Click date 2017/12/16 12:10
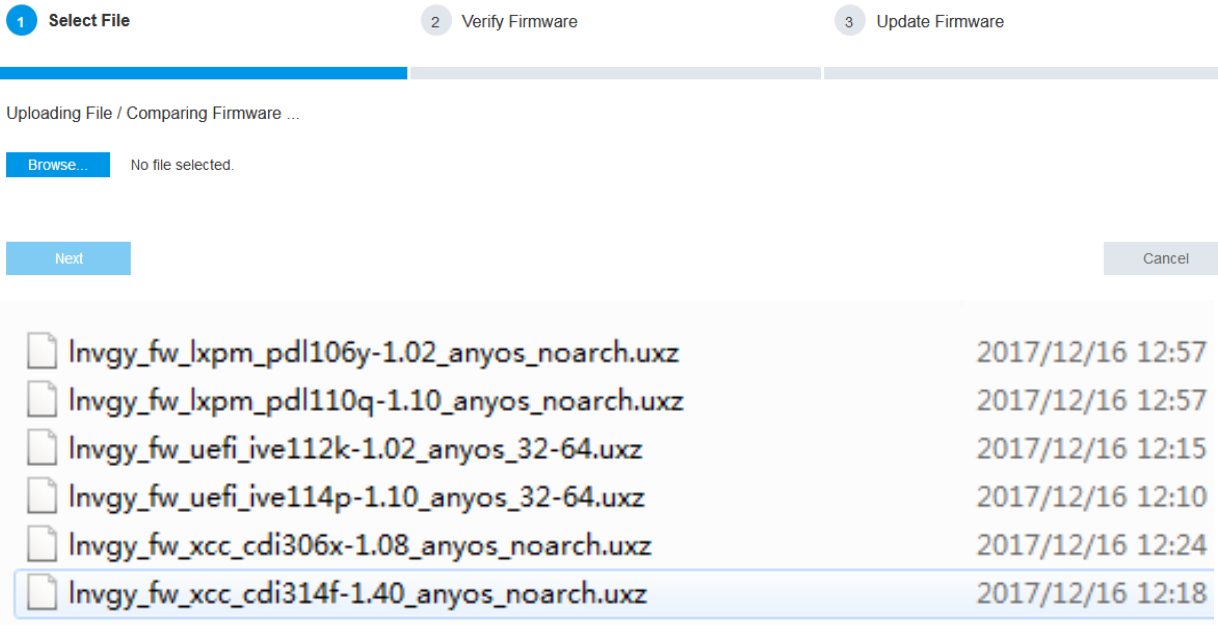1218x625 pixels. click(x=1092, y=497)
